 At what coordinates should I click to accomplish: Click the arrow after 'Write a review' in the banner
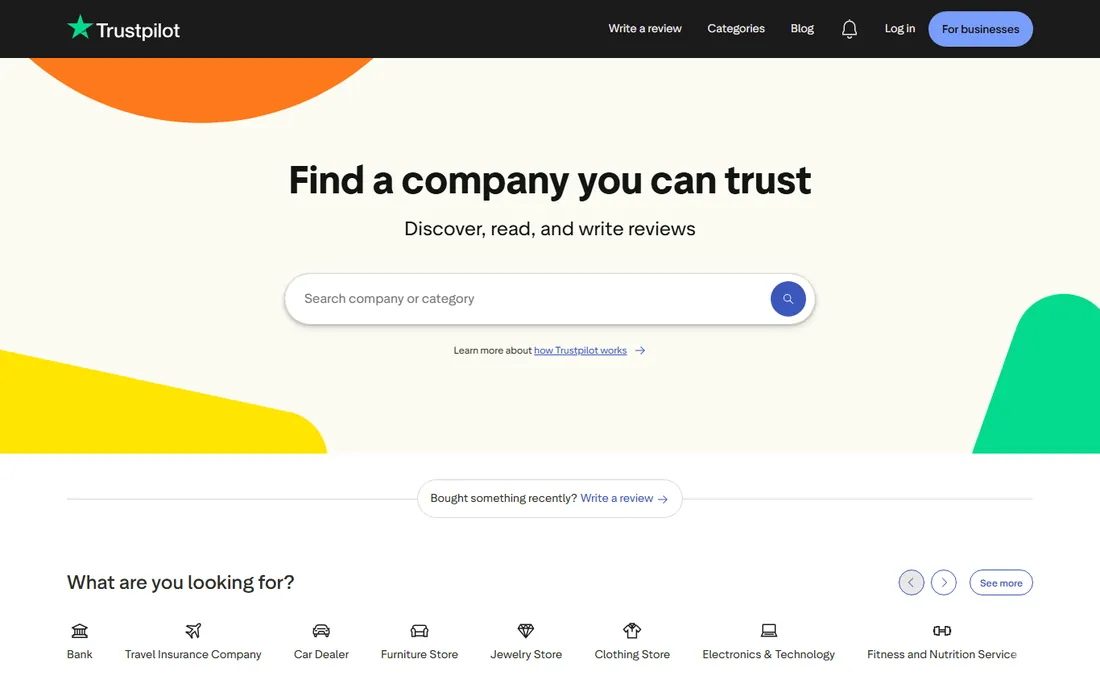(662, 499)
